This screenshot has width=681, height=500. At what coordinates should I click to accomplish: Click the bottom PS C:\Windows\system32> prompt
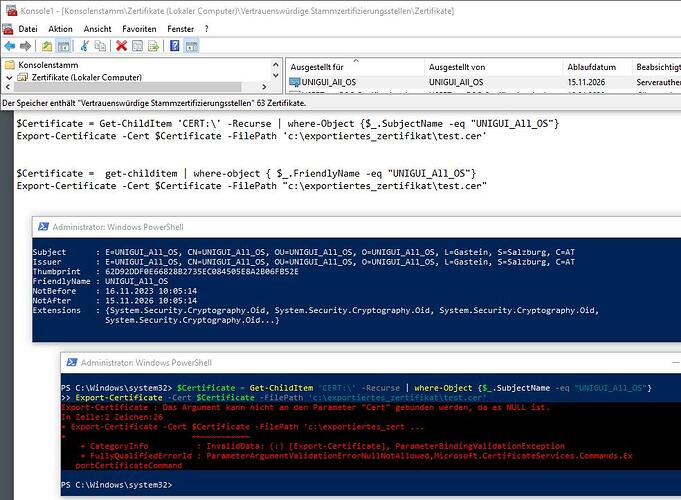[117, 484]
